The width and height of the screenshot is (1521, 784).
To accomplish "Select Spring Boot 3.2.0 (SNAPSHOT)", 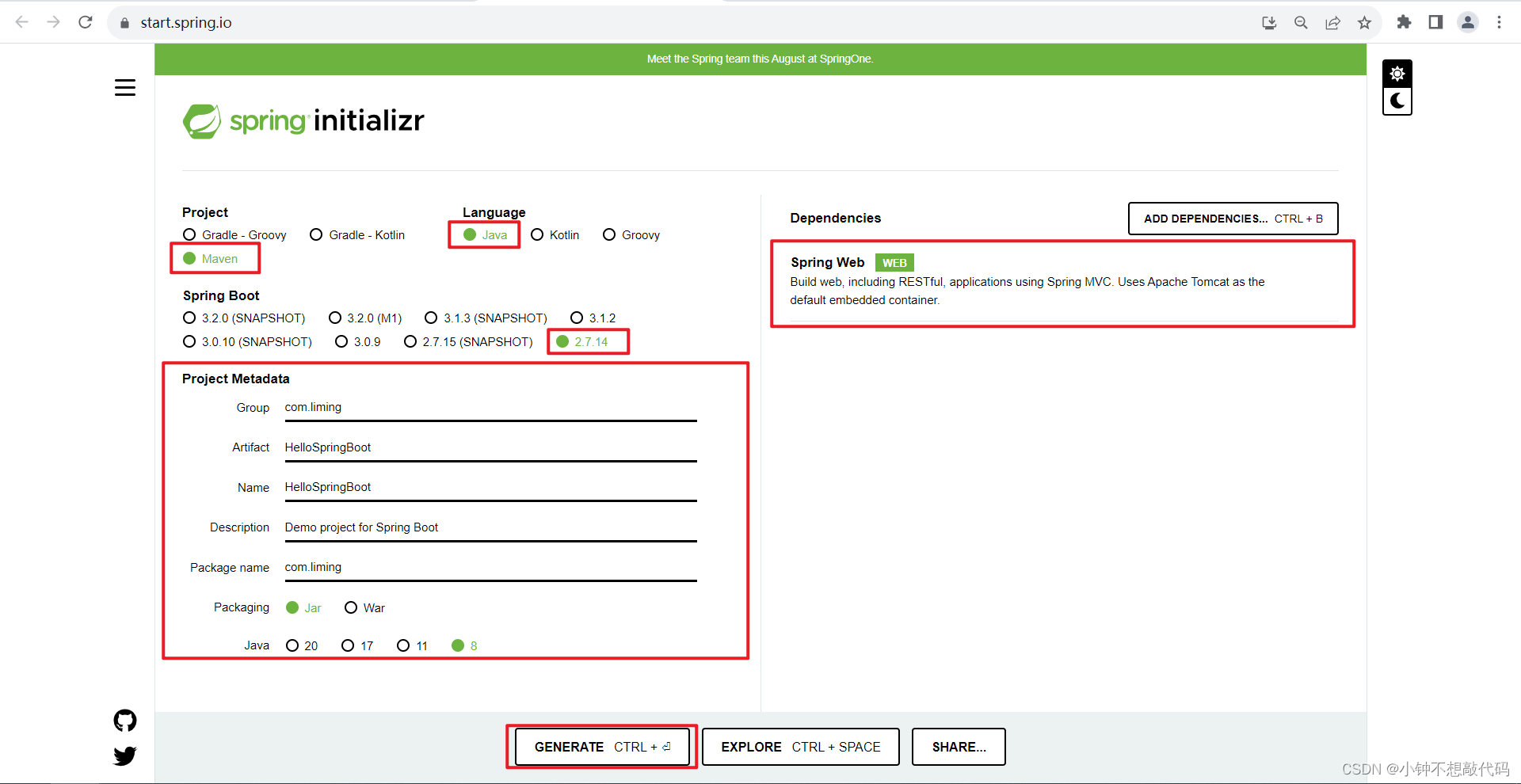I will click(244, 318).
